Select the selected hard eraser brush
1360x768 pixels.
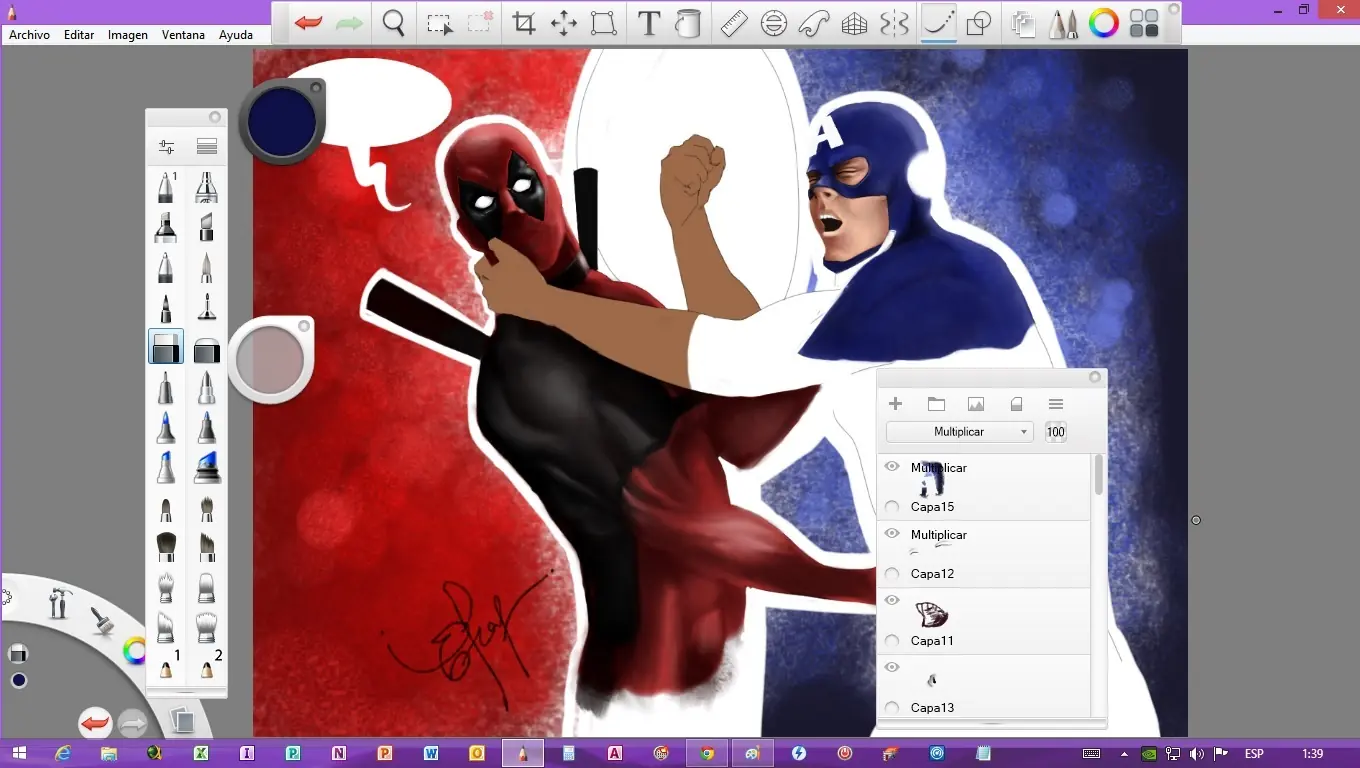coord(166,347)
